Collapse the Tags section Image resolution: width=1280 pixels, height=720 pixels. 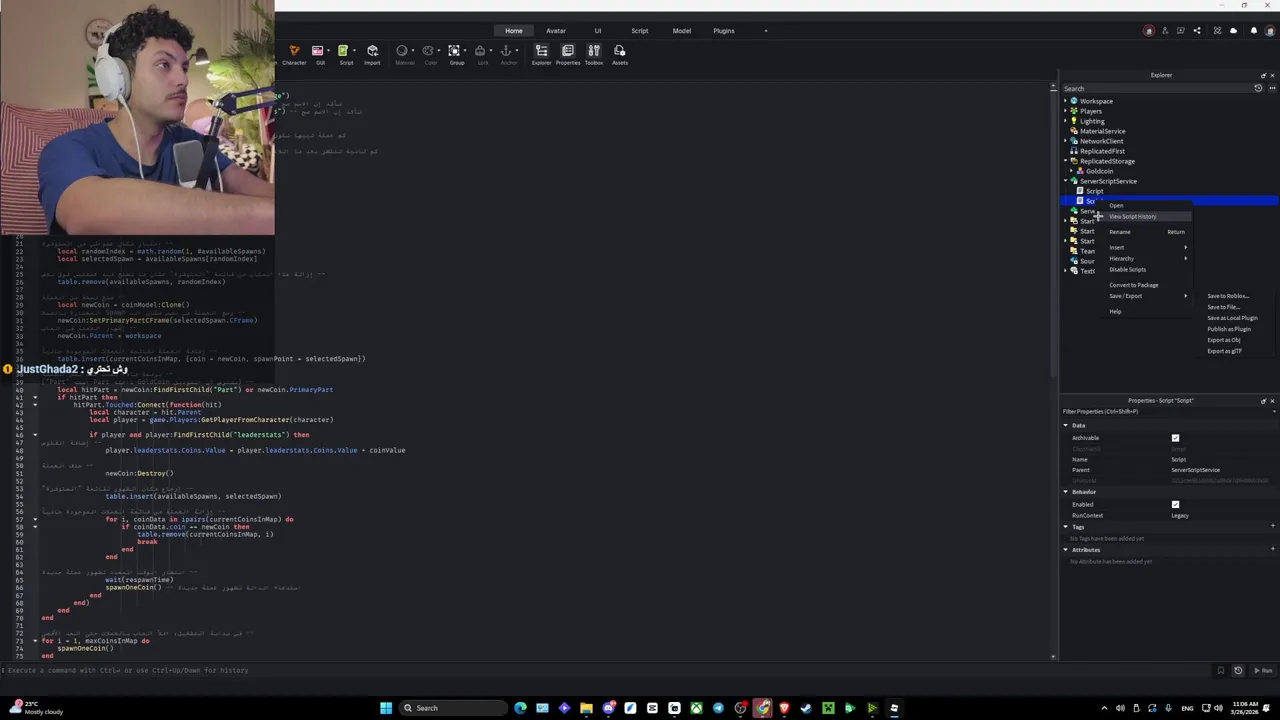1066,527
